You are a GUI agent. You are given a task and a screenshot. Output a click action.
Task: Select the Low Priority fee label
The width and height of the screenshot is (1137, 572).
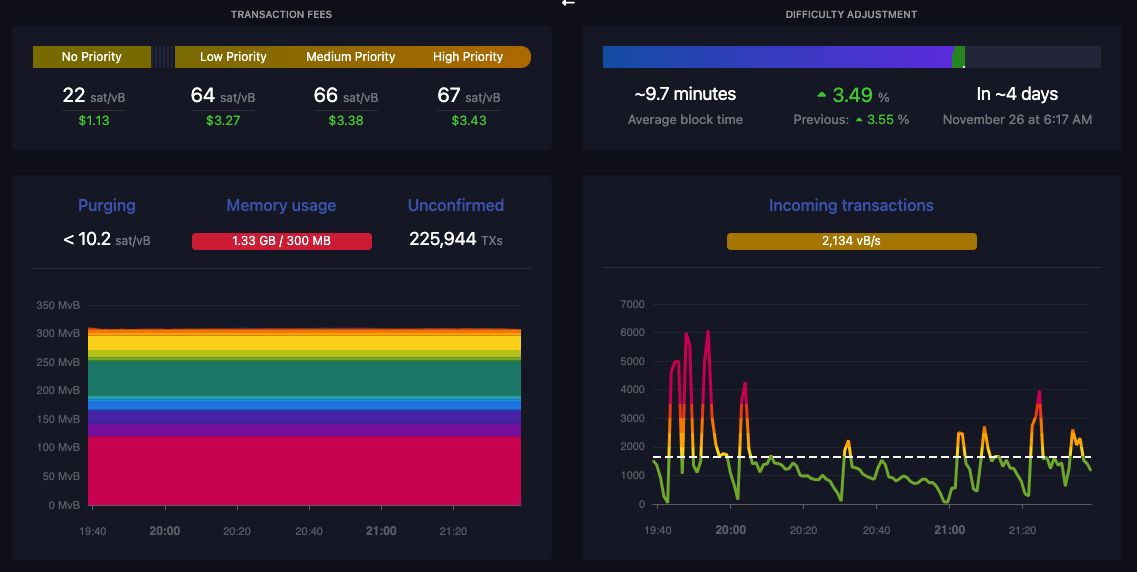233,57
